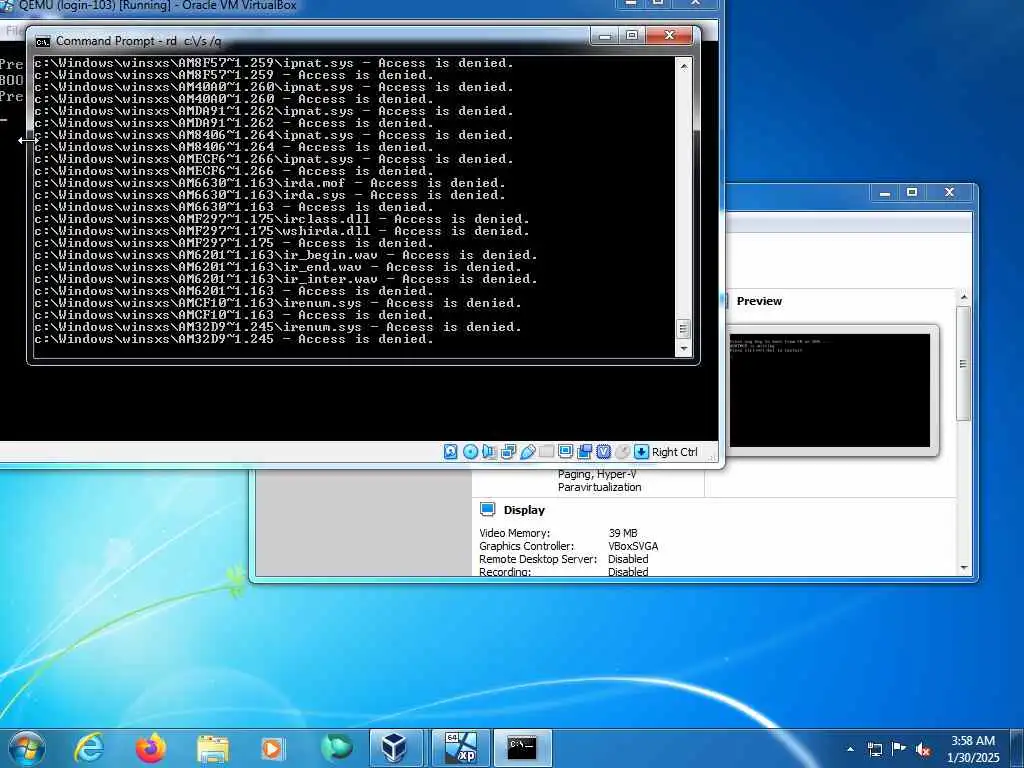Screen dimensions: 1024x768
Task: Open the Command Prompt title bar system icon
Action: (x=42, y=42)
